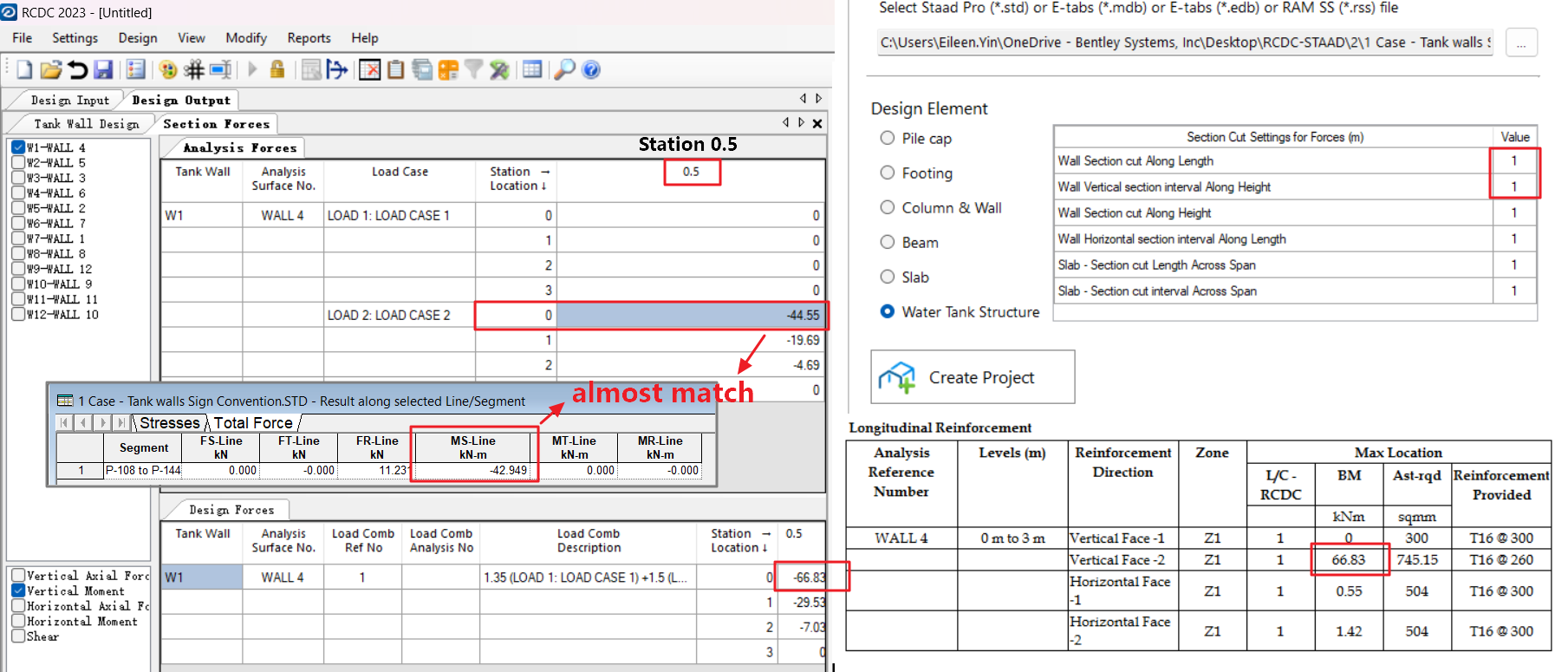Switch to the Tank Wall Design tab
Image resolution: width=1568 pixels, height=672 pixels.
[86, 124]
